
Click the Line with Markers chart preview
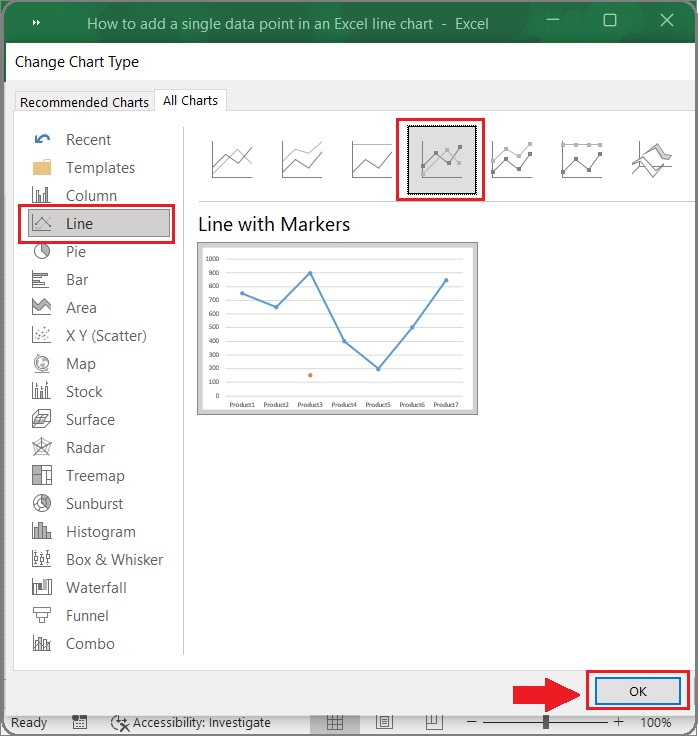tap(338, 329)
